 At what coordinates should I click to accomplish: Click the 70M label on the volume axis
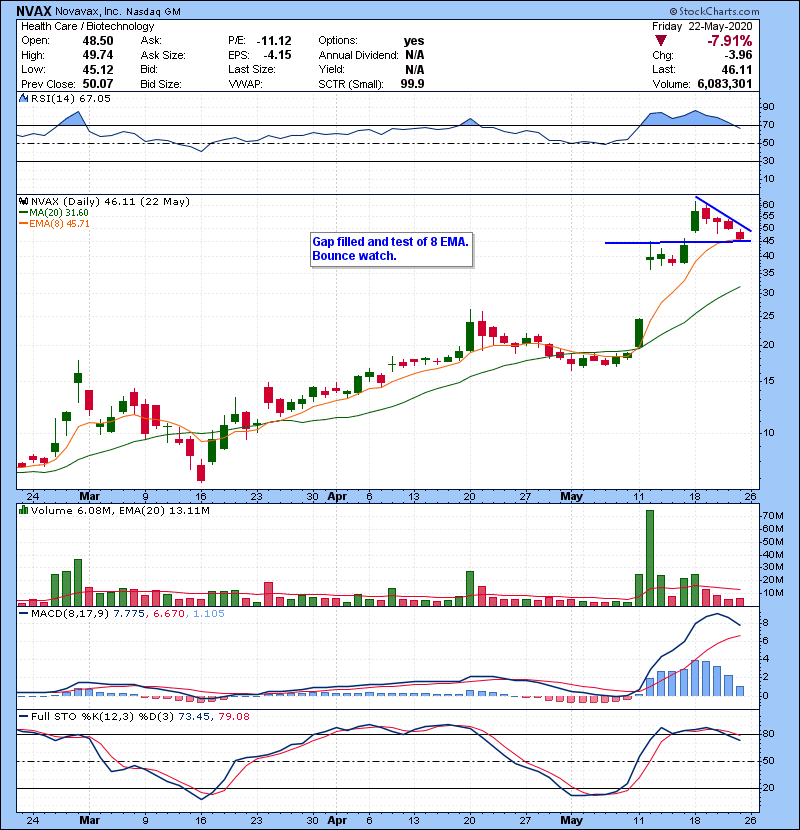pos(772,516)
